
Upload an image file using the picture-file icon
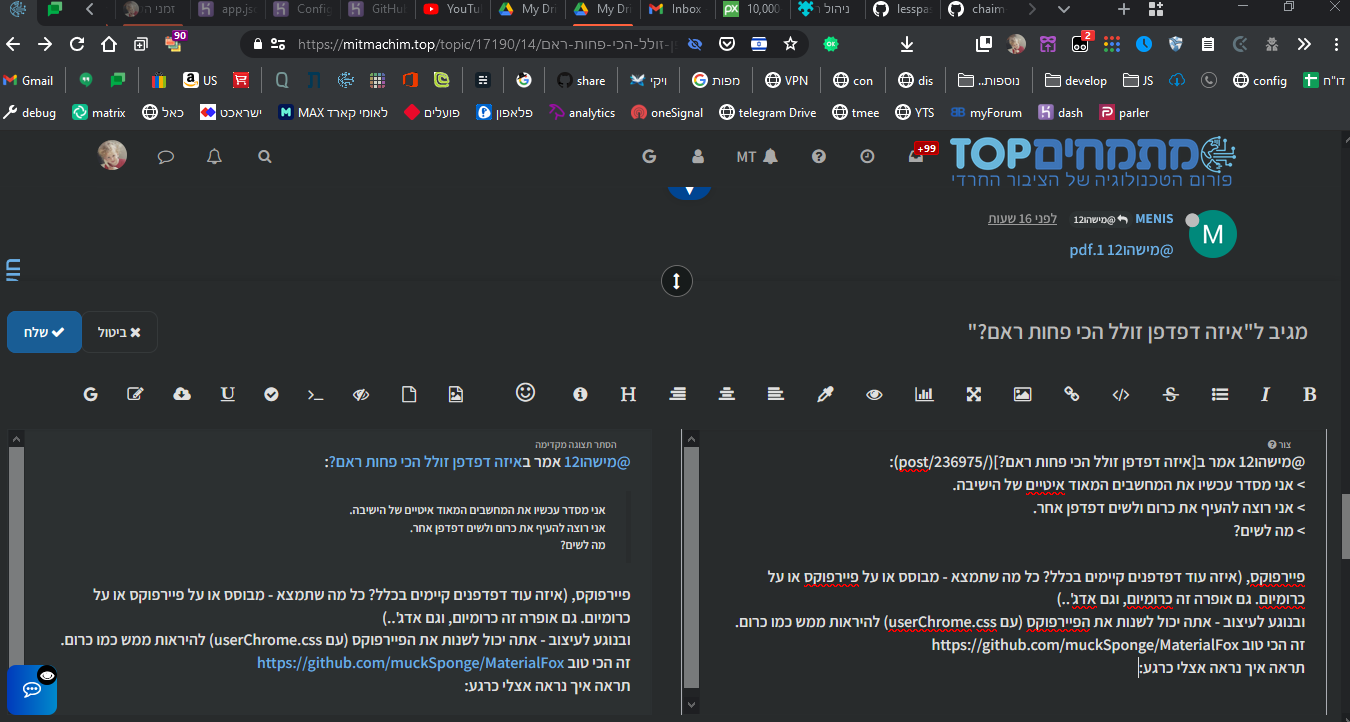456,394
